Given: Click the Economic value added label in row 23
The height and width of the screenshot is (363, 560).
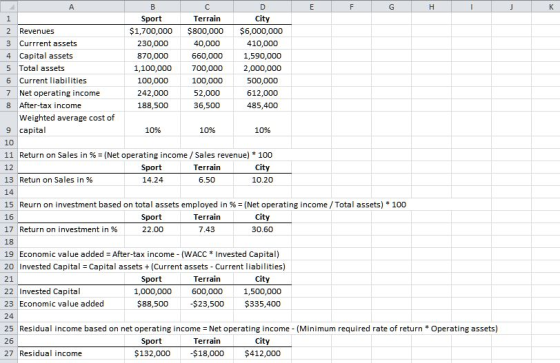Looking at the screenshot, I should (62, 304).
